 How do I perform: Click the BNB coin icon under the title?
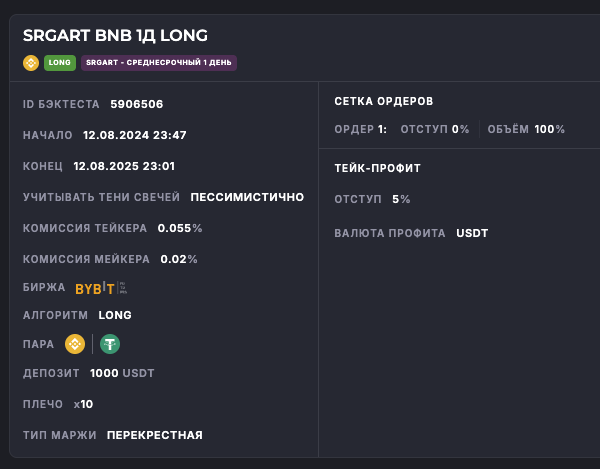coord(31,63)
